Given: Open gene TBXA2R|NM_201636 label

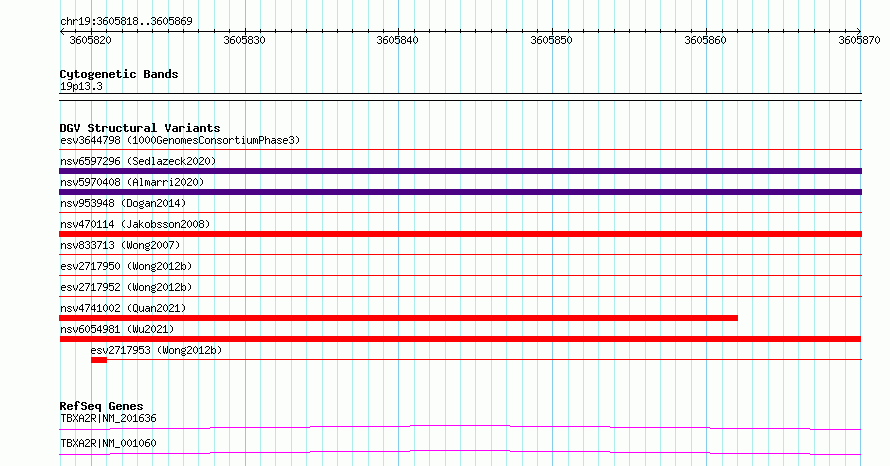Looking at the screenshot, I should tap(108, 418).
